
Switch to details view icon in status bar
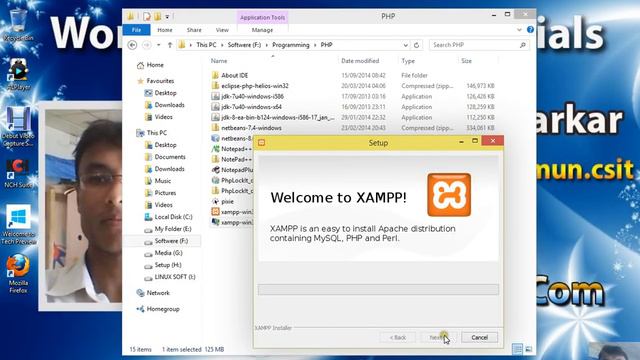[x=517, y=349]
